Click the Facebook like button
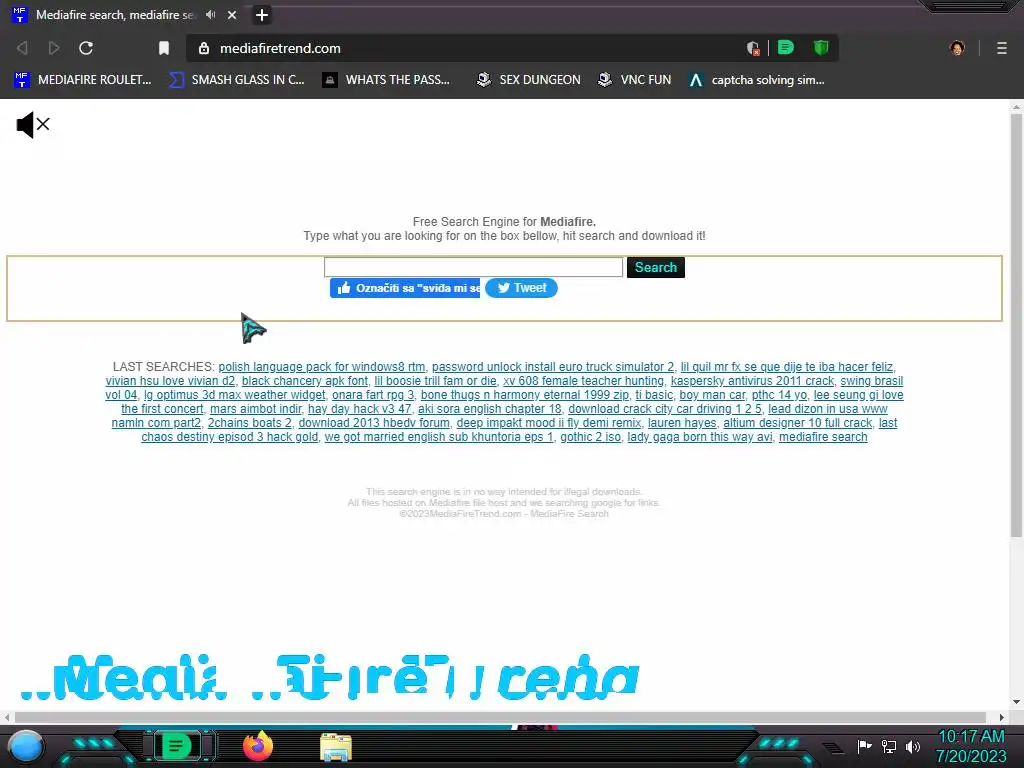Image resolution: width=1024 pixels, height=768 pixels. click(405, 288)
